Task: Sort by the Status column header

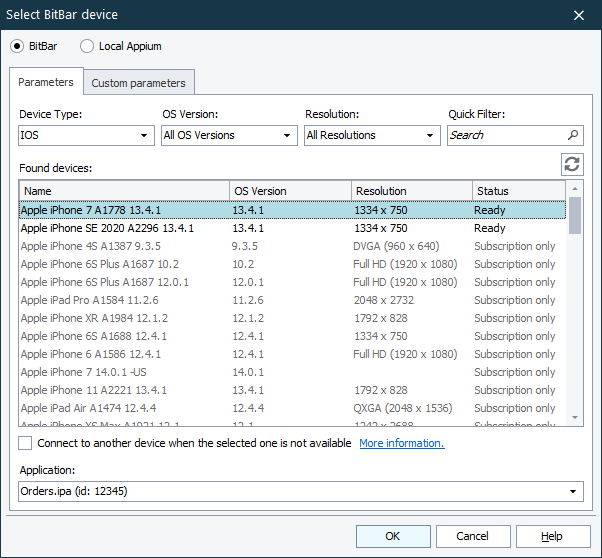Action: 519,191
